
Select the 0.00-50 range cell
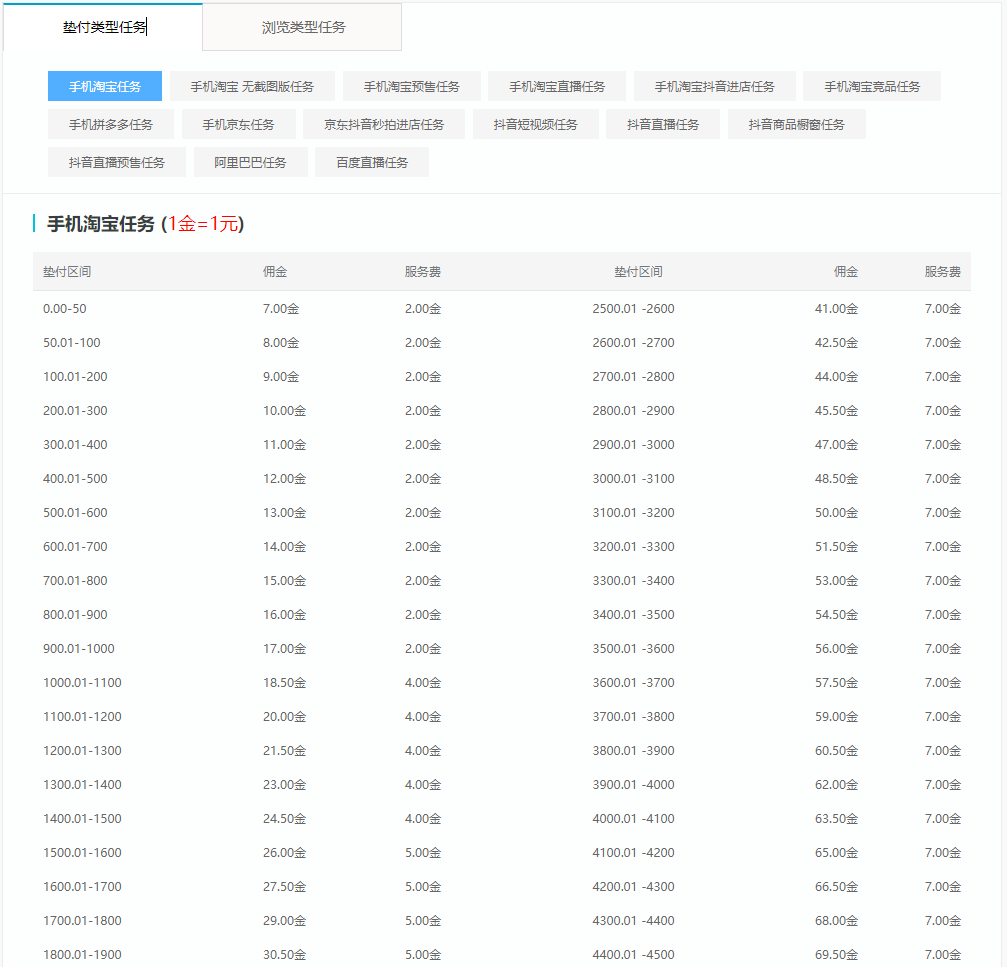[x=64, y=308]
